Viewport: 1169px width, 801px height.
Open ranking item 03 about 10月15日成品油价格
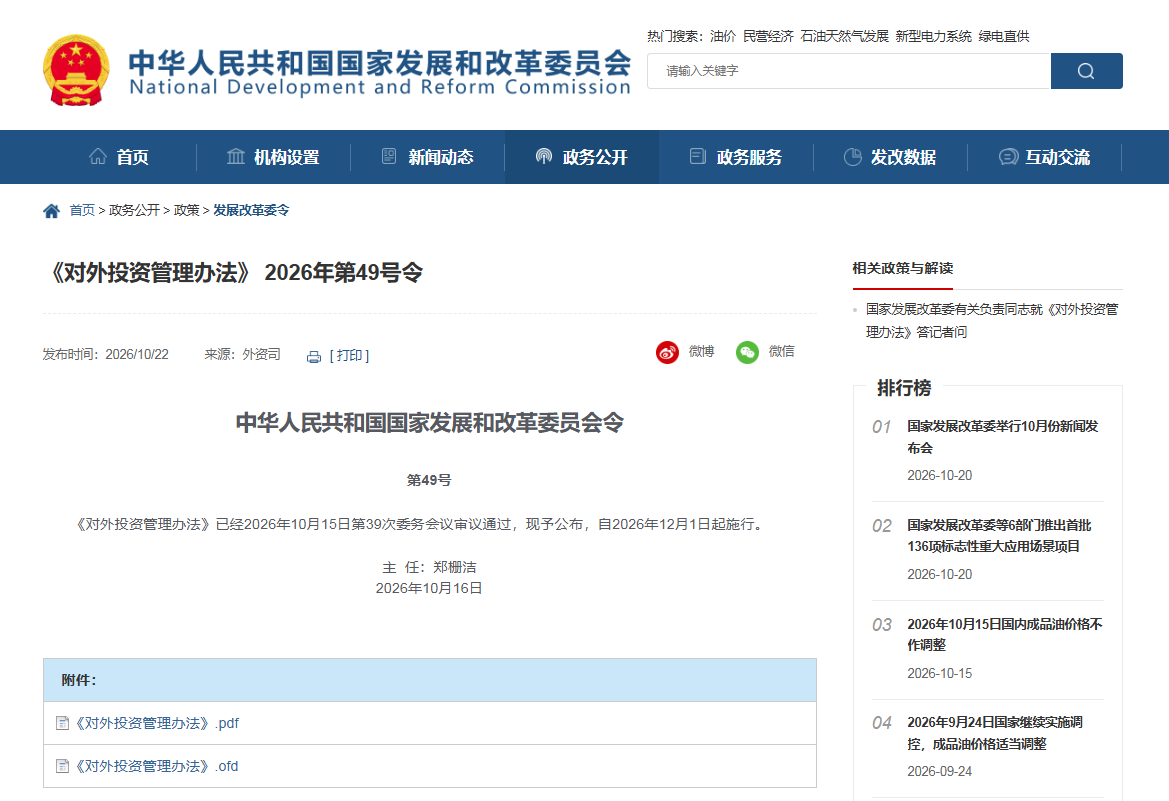tap(1005, 635)
